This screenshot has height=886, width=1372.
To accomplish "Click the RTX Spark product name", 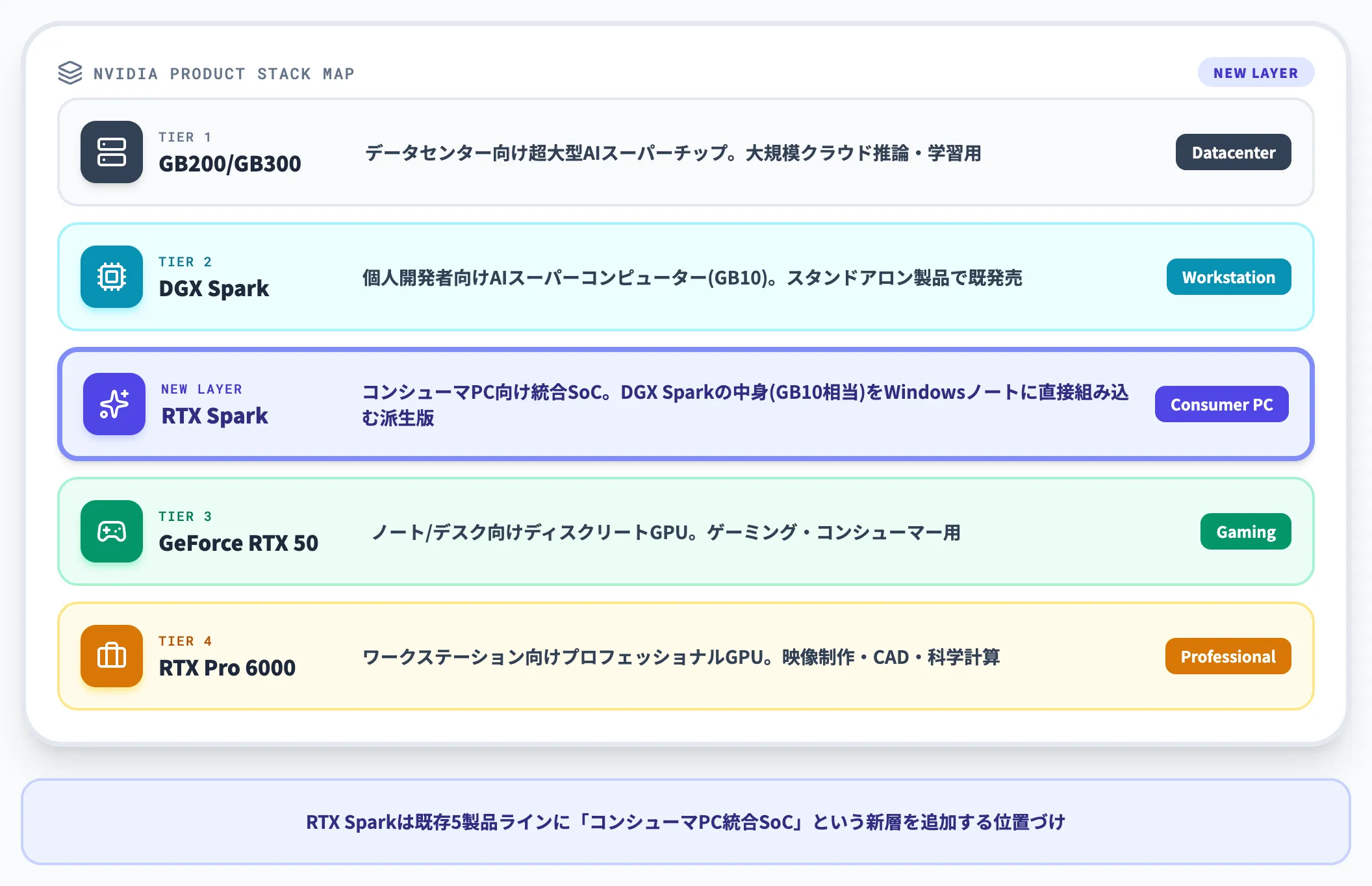I will (214, 416).
